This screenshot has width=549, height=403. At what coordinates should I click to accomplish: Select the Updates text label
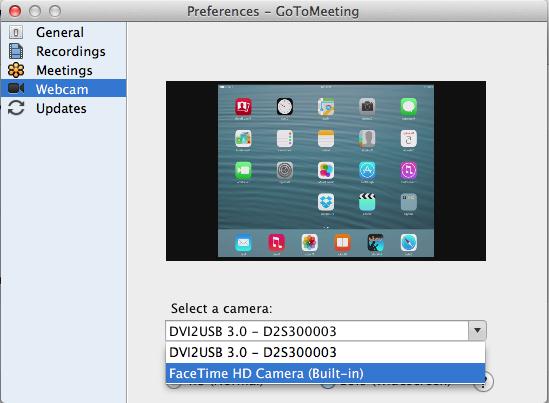point(61,108)
